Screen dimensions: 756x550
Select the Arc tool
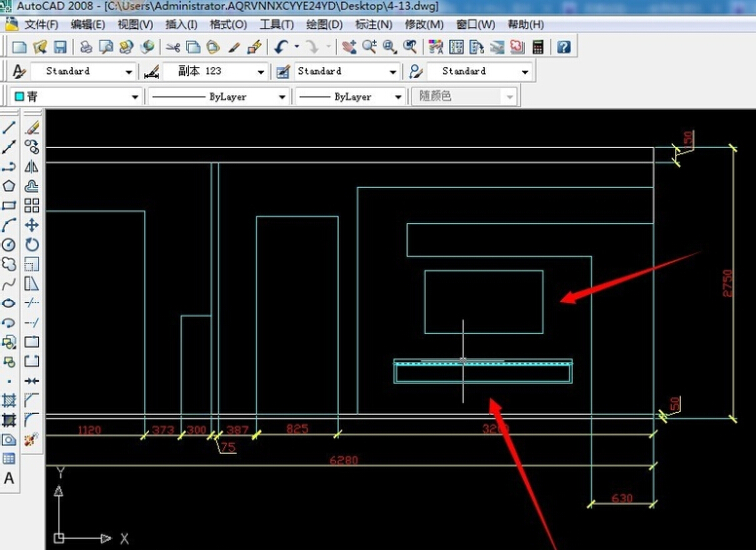(x=9, y=225)
